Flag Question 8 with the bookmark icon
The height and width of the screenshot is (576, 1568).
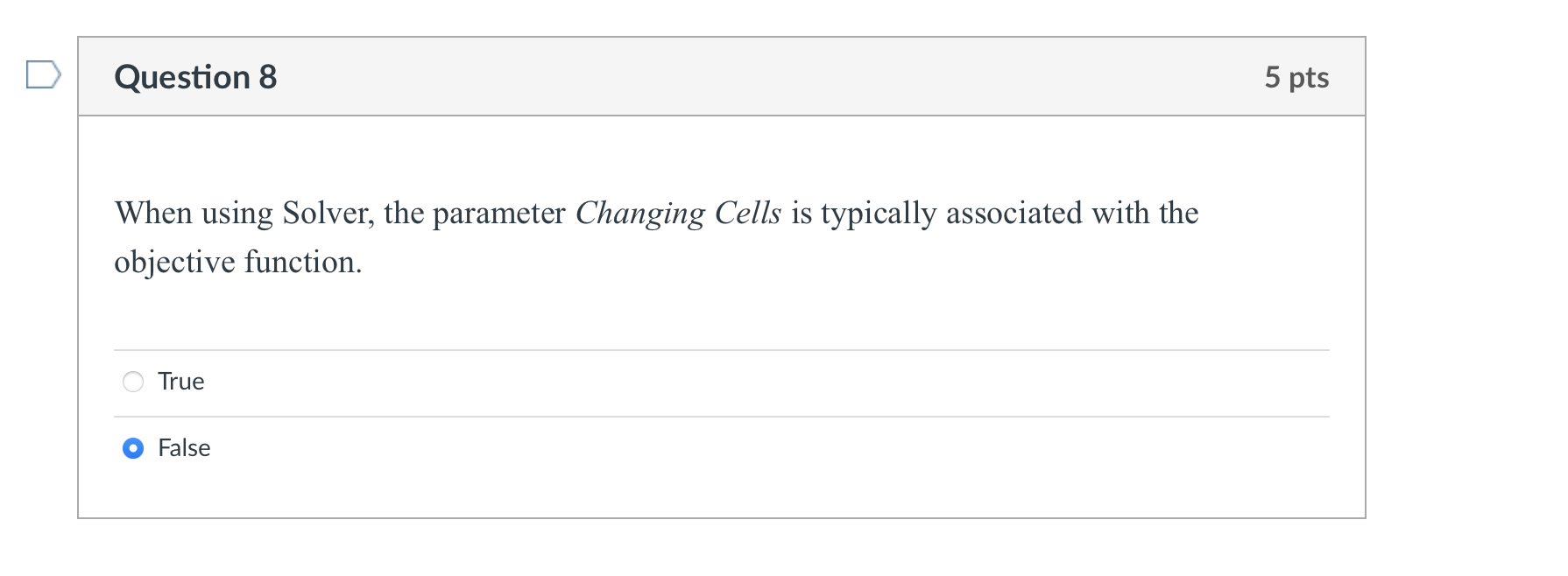click(x=44, y=75)
